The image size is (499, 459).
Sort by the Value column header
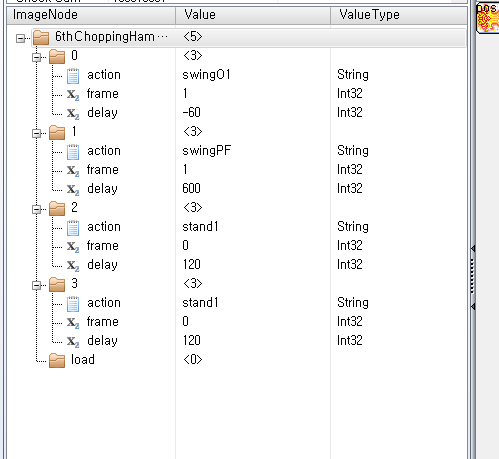(x=253, y=15)
